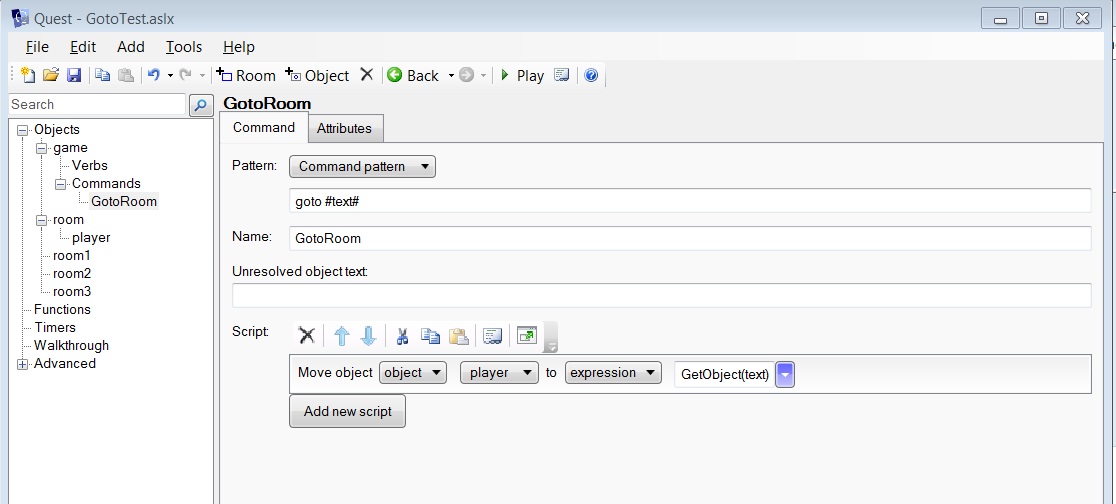Cut the script using the scissors icon
The height and width of the screenshot is (504, 1116).
pos(403,336)
